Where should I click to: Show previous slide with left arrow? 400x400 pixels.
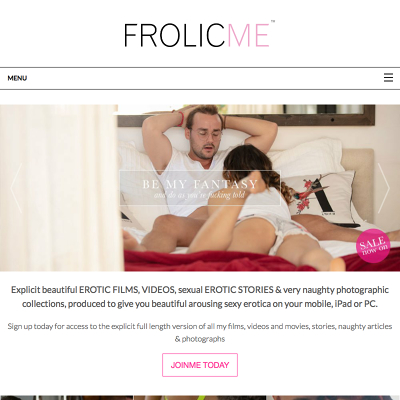click(x=16, y=188)
